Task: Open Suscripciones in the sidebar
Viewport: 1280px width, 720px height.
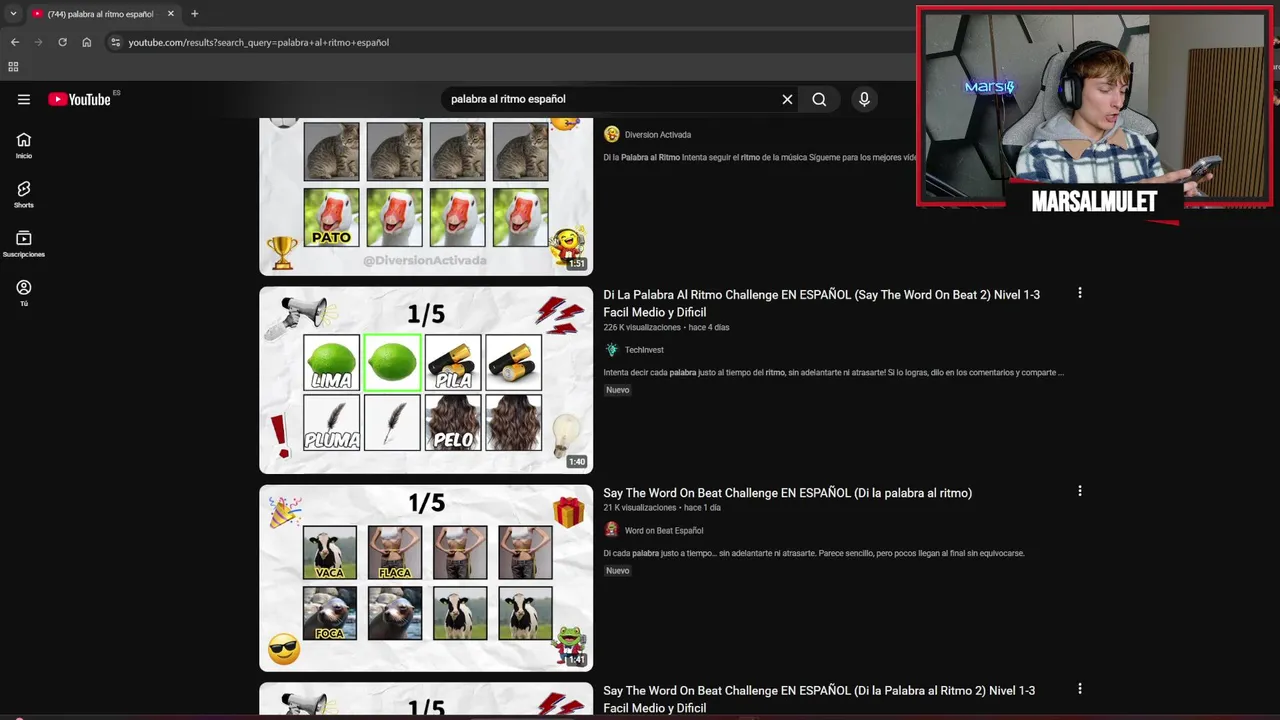Action: tap(24, 243)
